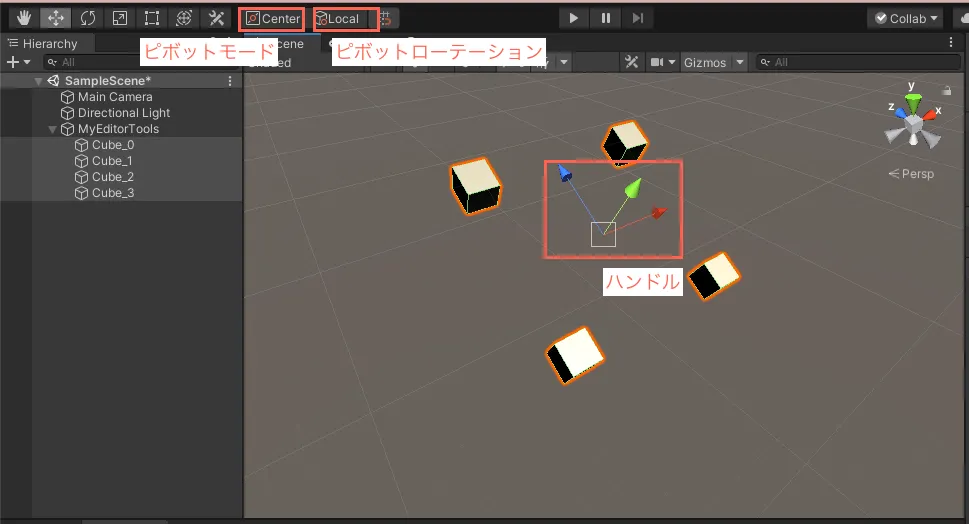
Task: Select Cube_2 in the Hierarchy
Action: pyautogui.click(x=112, y=177)
